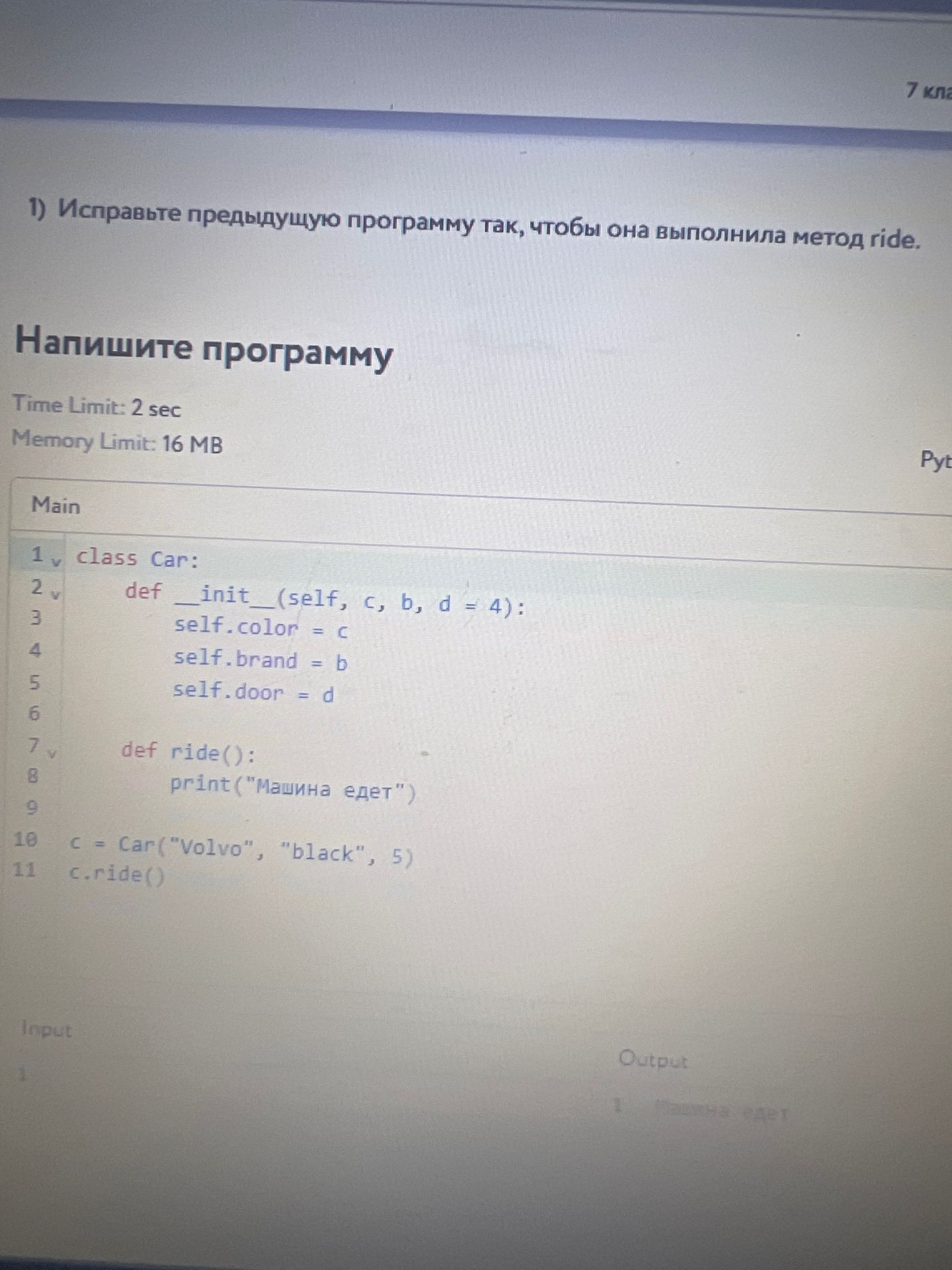
Task: Click the Input section label
Action: (46, 1029)
